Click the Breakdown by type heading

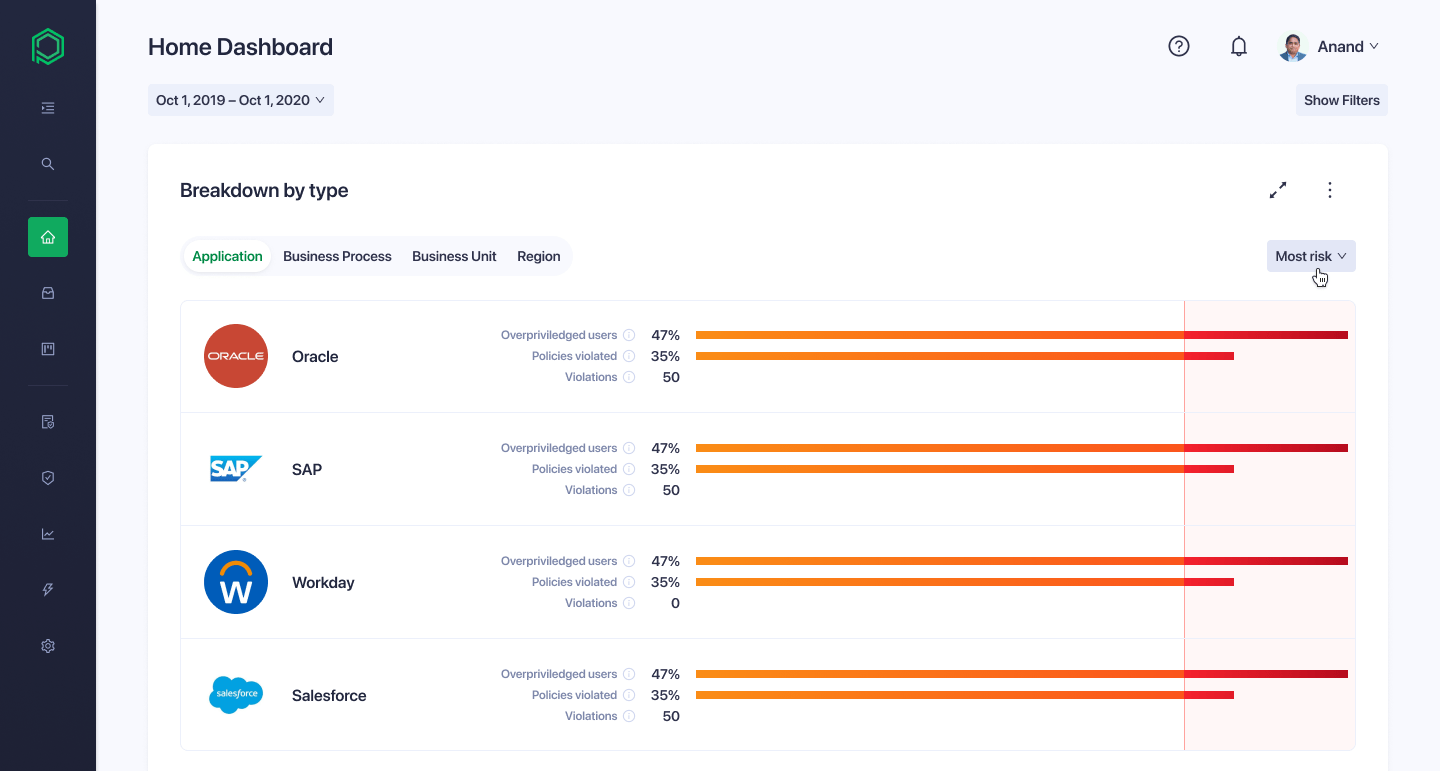(264, 190)
